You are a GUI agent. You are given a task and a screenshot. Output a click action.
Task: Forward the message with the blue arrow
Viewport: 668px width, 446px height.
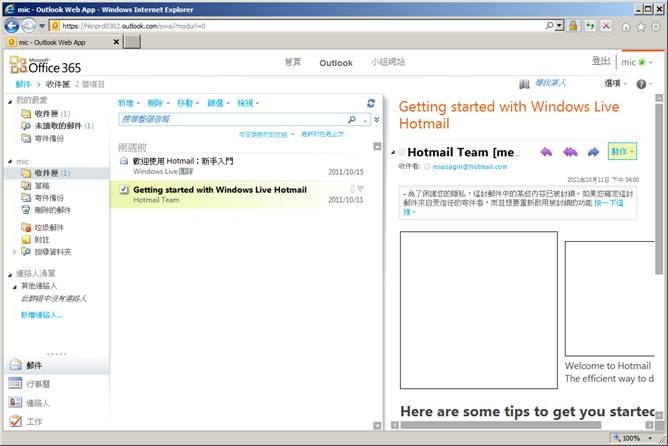point(593,152)
